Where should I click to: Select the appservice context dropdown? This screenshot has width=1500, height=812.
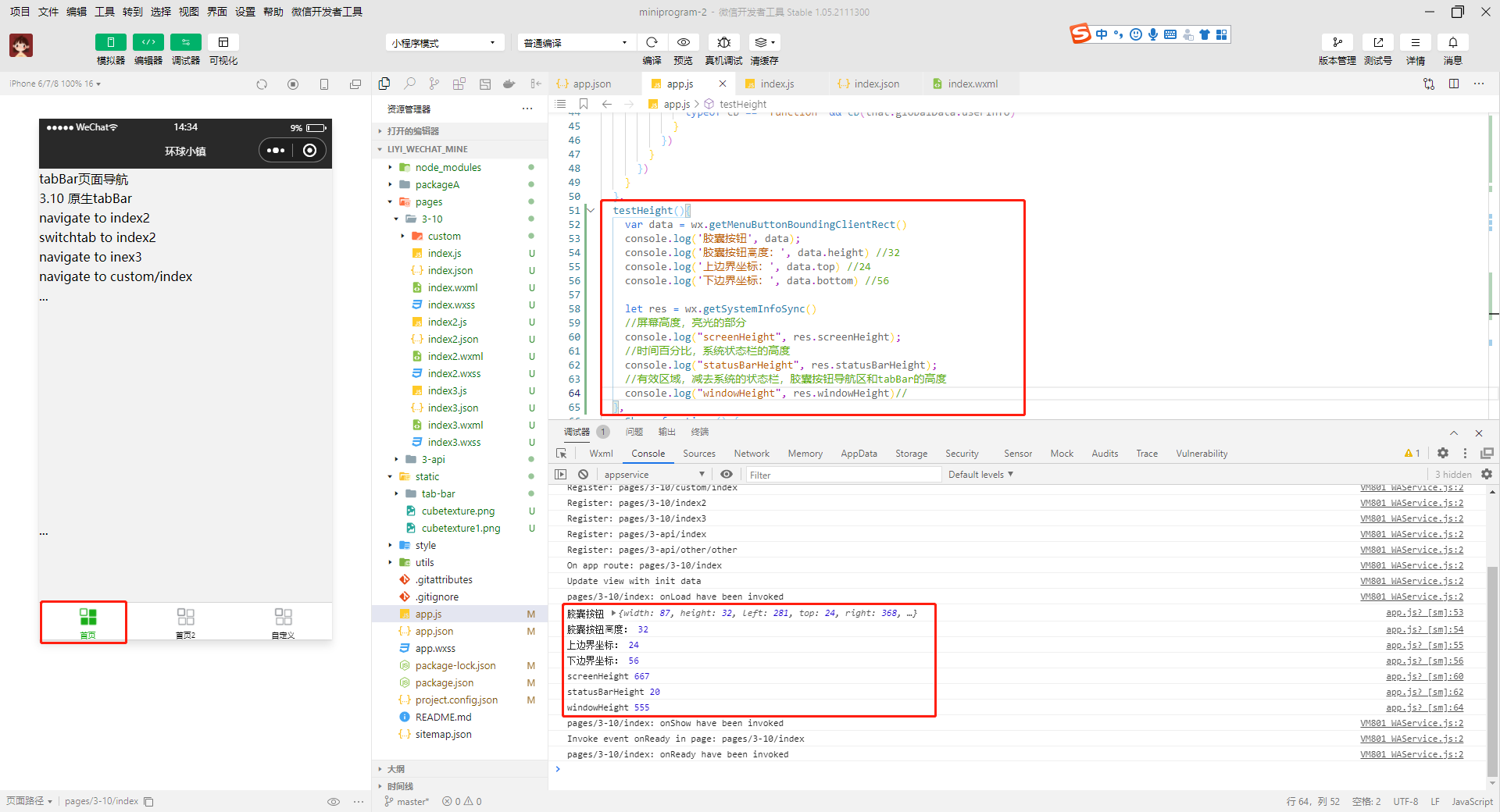654,475
